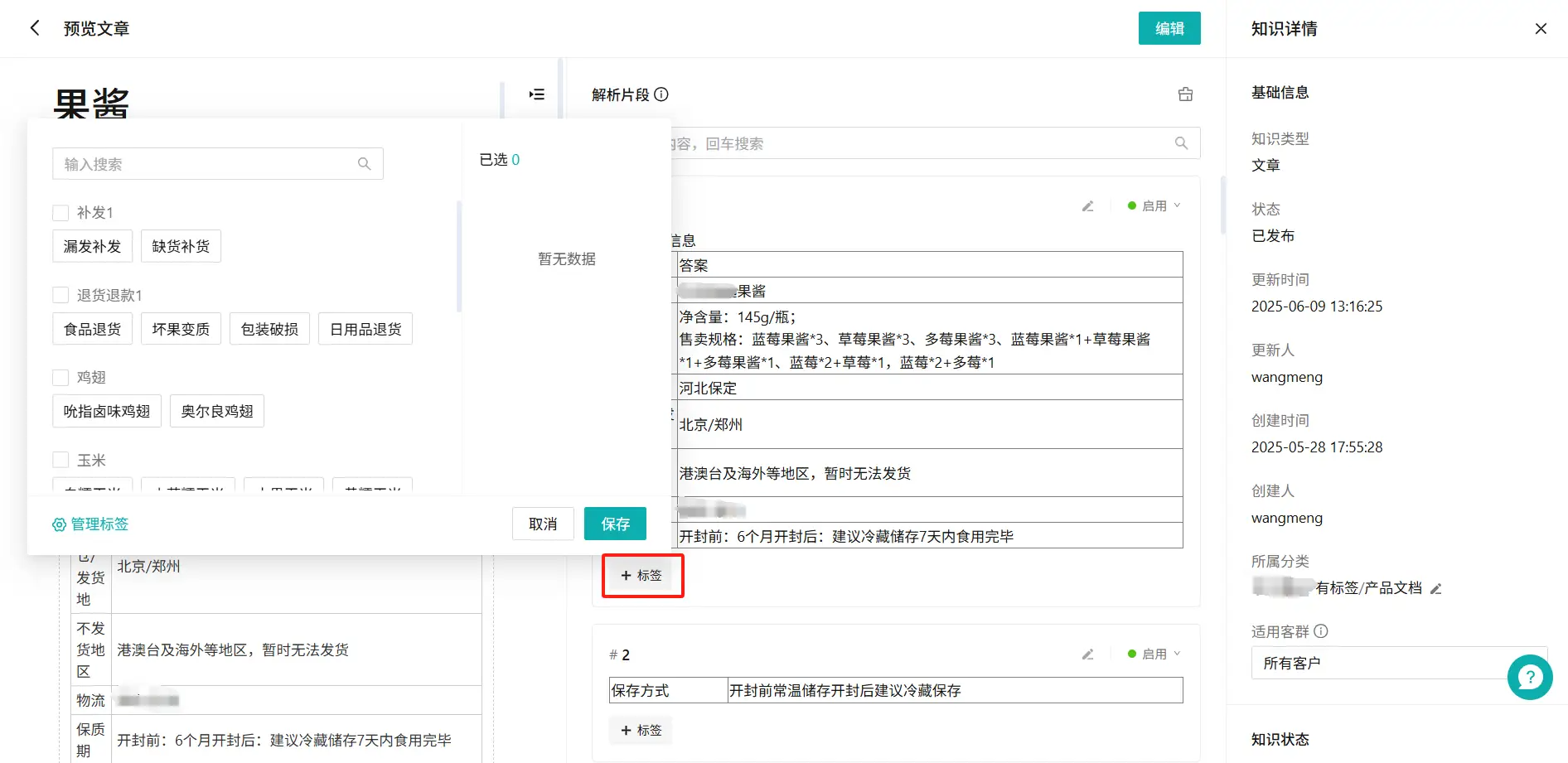Check the 玉米 group checkbox
This screenshot has width=1568, height=763.
[60, 460]
